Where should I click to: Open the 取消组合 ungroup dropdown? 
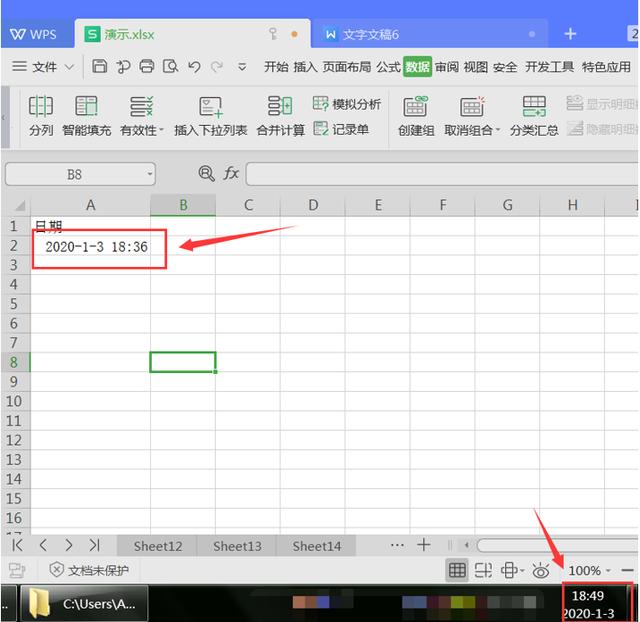pyautogui.click(x=472, y=116)
